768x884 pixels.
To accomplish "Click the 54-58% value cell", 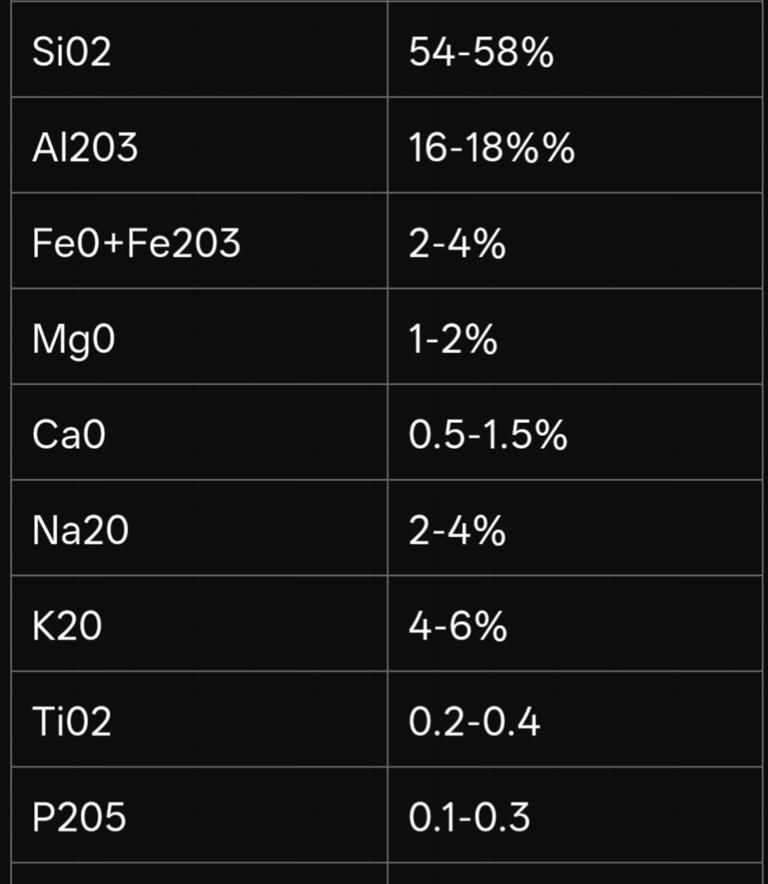I will 575,50.
